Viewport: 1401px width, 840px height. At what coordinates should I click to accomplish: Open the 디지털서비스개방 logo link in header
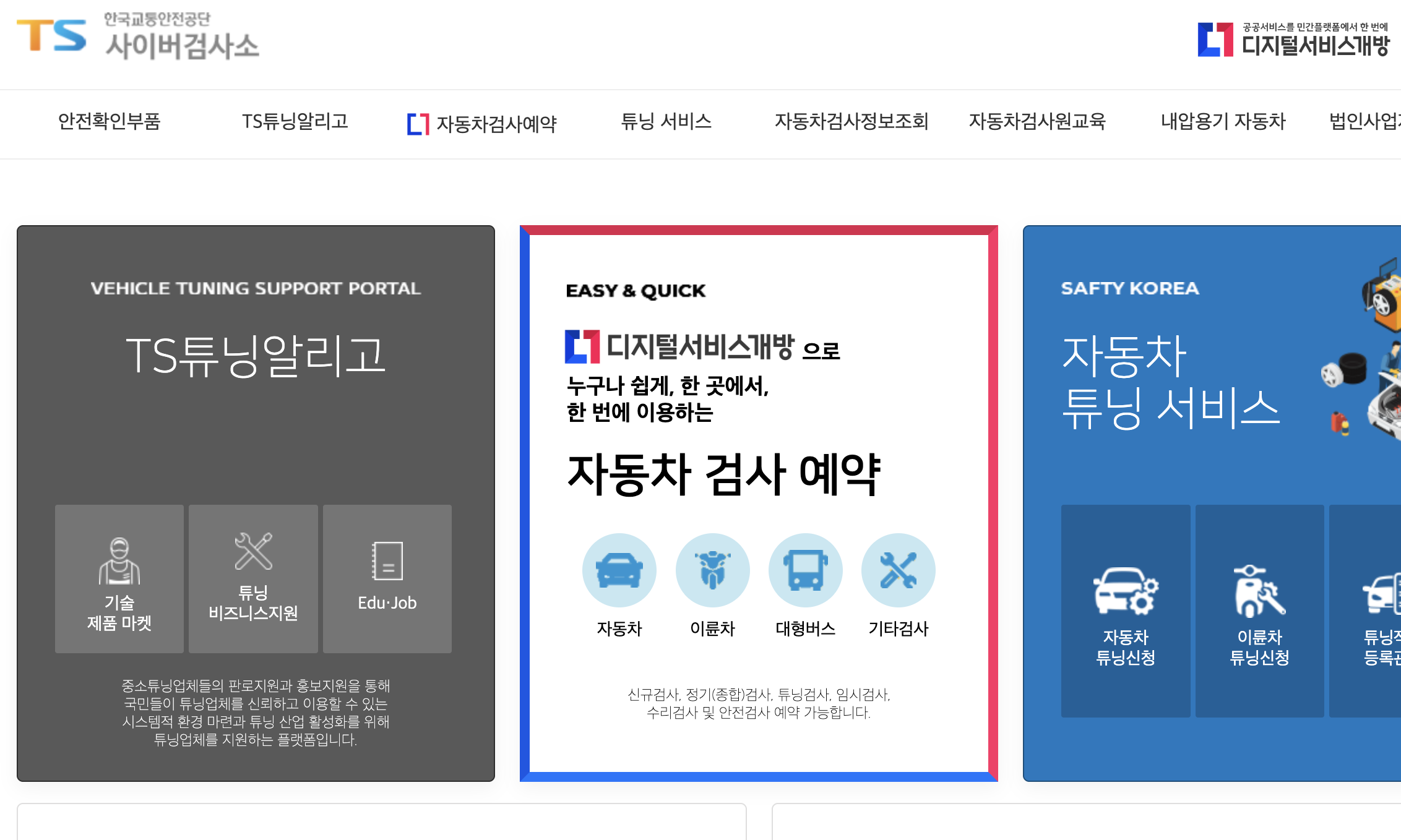(1293, 40)
